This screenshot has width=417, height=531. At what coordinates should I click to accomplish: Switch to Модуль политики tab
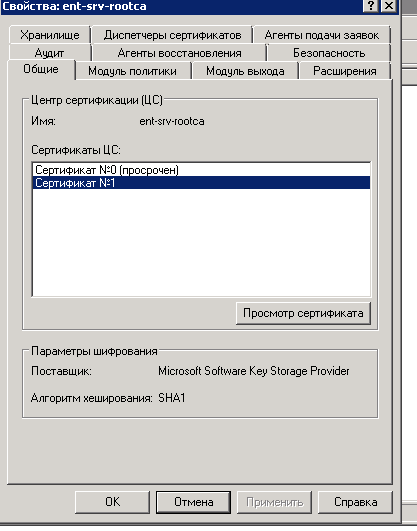[x=132, y=71]
